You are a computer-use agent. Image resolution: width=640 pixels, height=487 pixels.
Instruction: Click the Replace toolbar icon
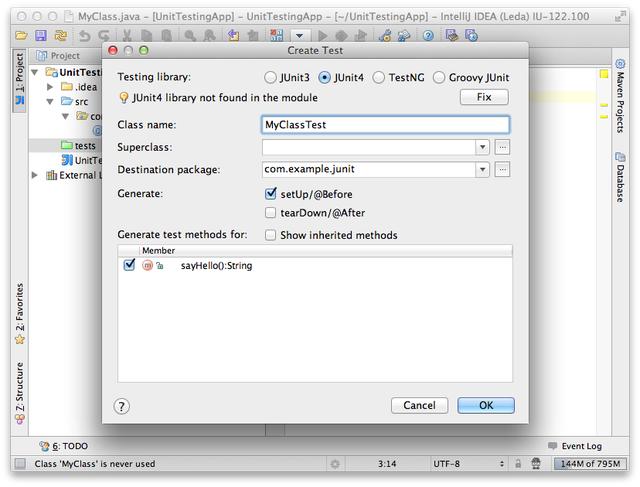click(209, 36)
